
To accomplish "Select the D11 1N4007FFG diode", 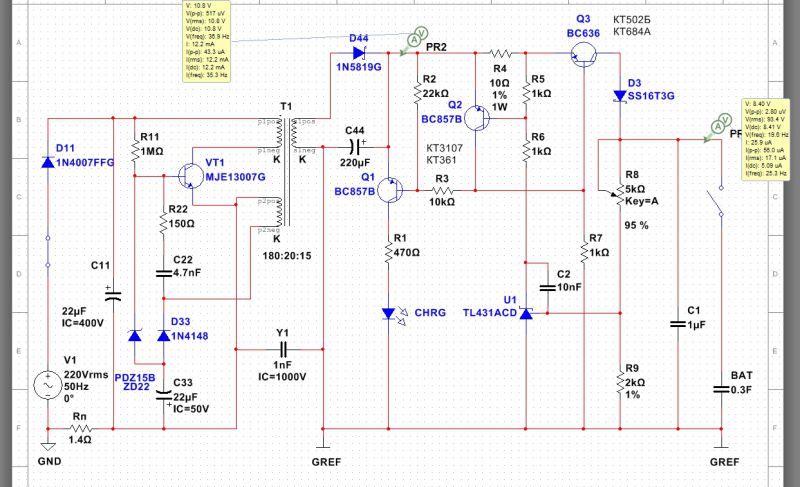I will coord(47,160).
